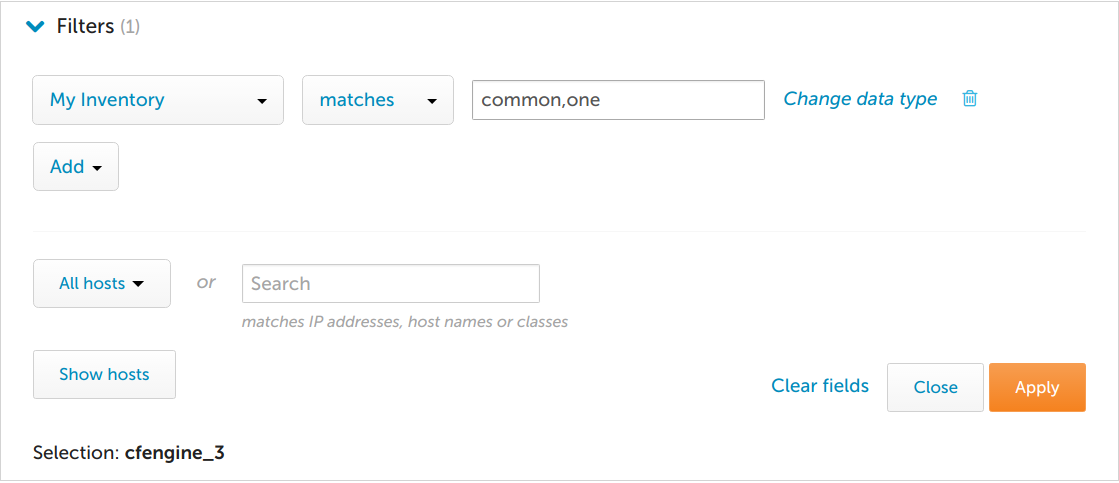Click the cfengine_3 selection text

(174, 453)
